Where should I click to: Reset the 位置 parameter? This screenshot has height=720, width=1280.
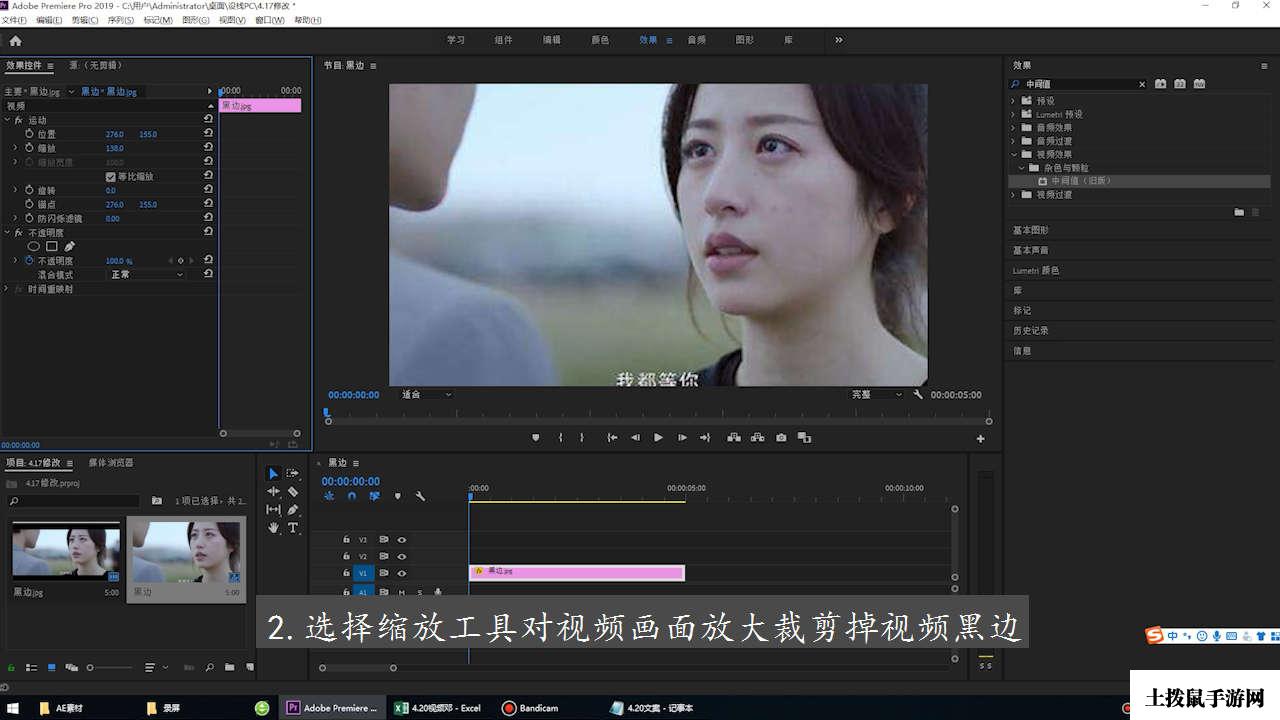(x=208, y=133)
